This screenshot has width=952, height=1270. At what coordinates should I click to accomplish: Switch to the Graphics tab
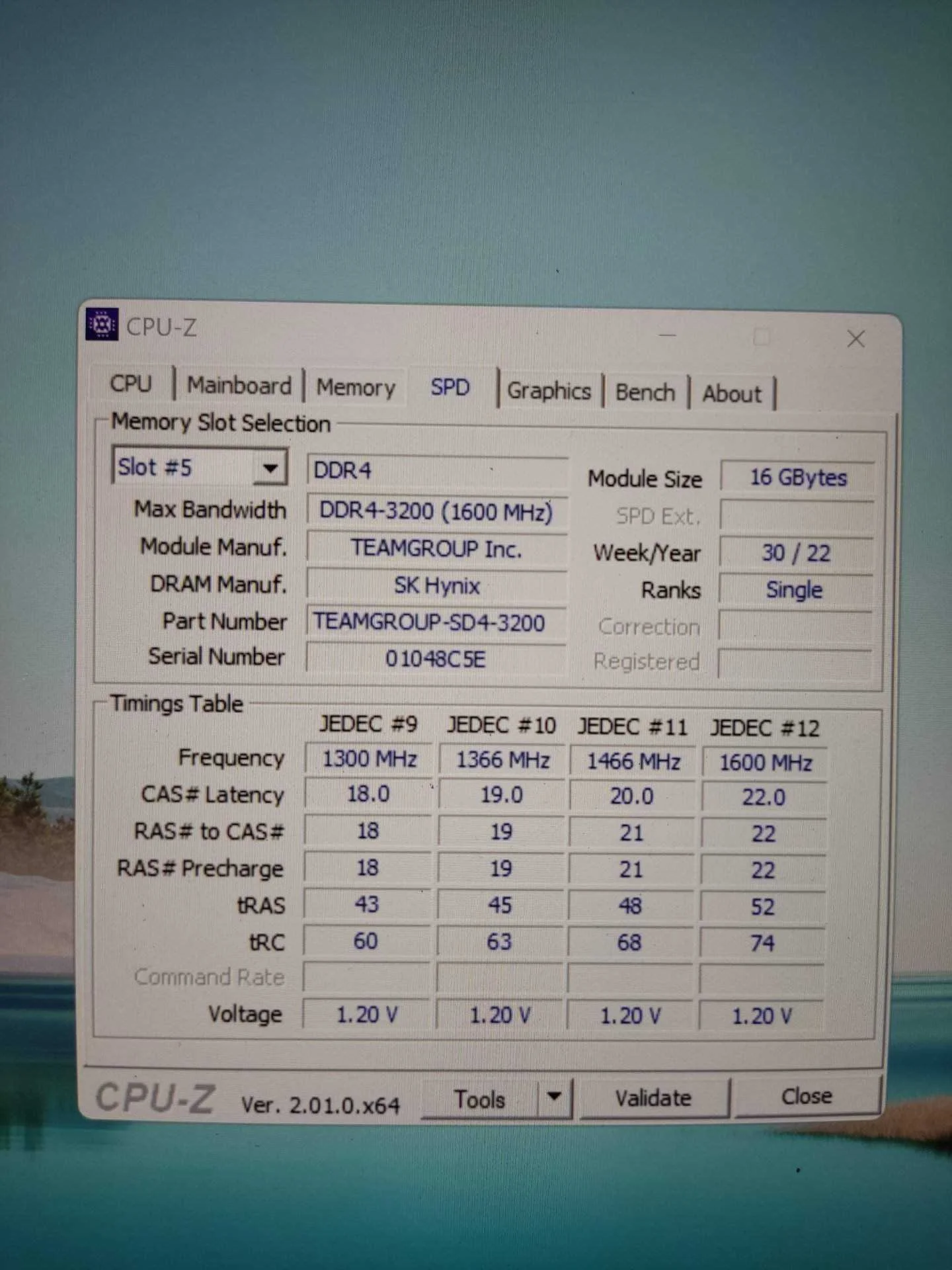549,391
